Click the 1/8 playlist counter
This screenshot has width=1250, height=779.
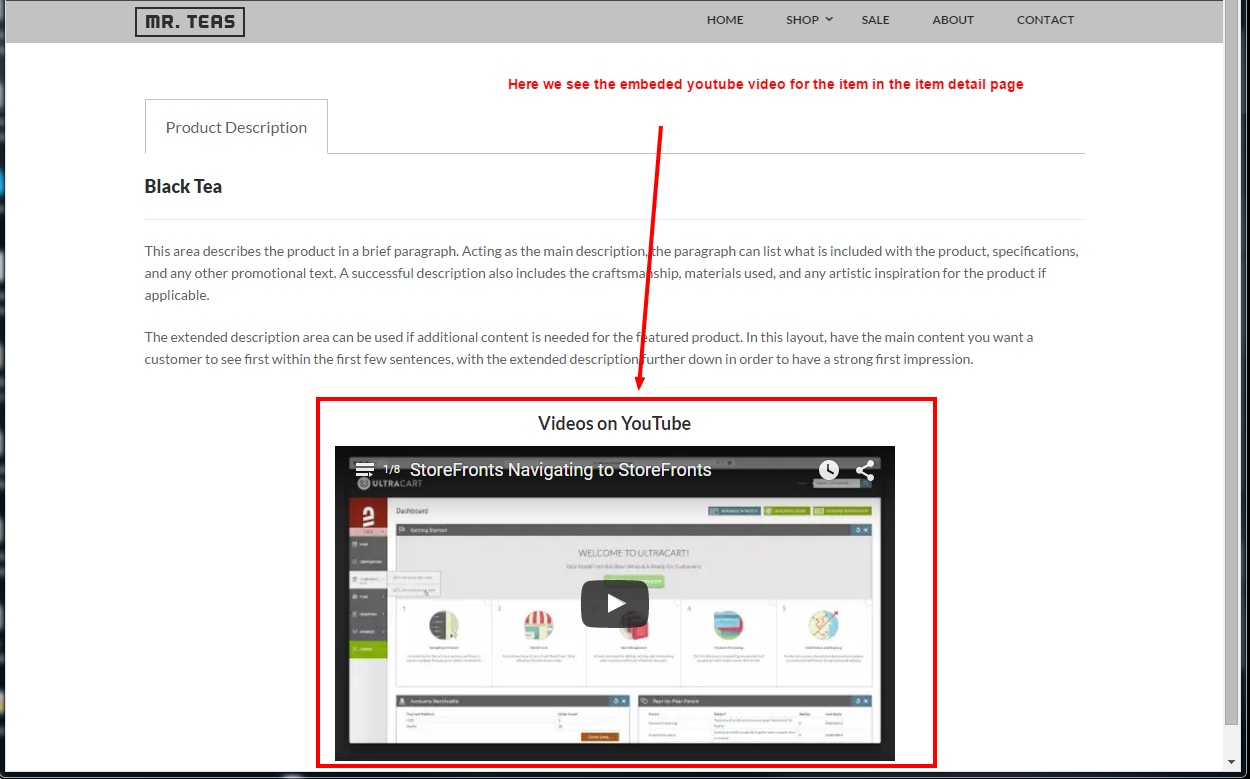(391, 470)
